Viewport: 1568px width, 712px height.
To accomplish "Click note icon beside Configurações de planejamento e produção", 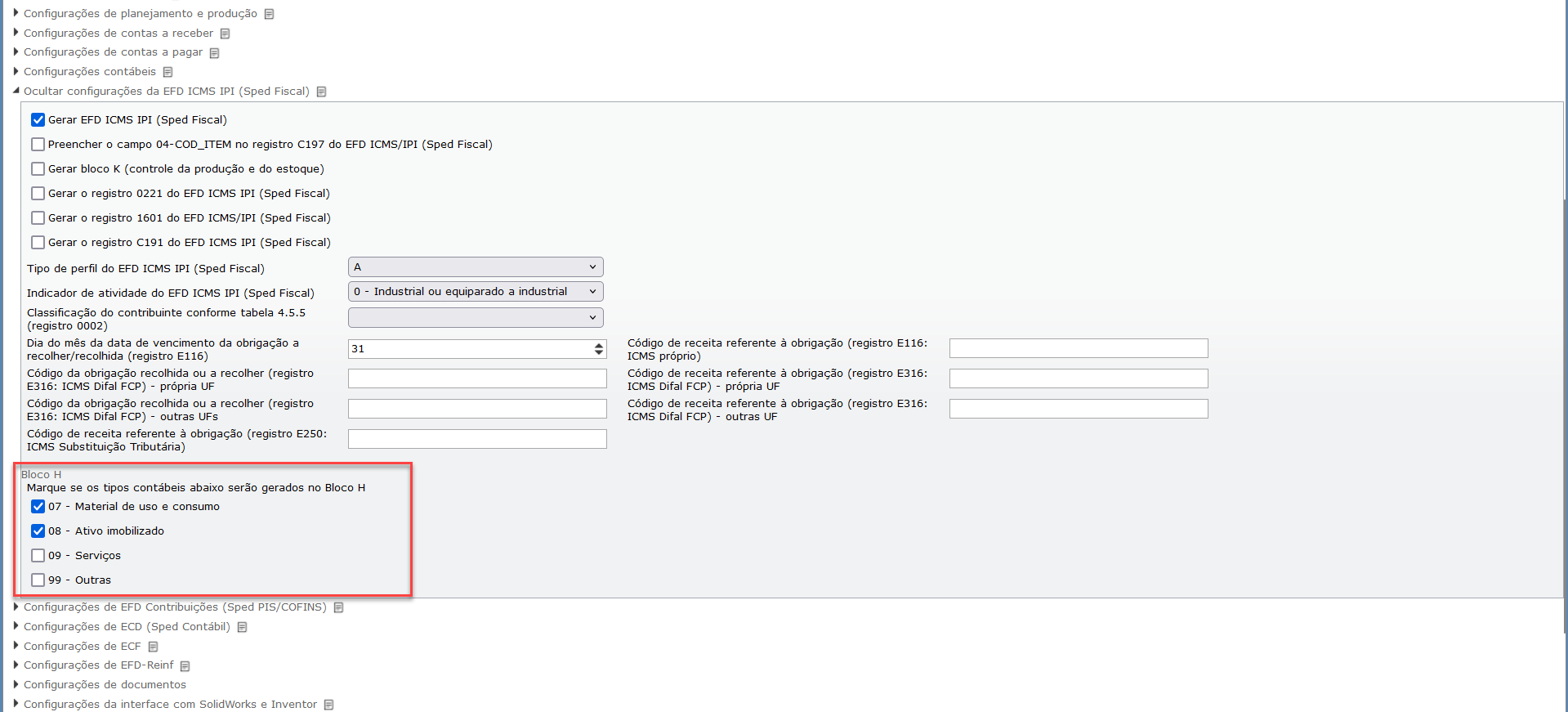I will pos(269,14).
